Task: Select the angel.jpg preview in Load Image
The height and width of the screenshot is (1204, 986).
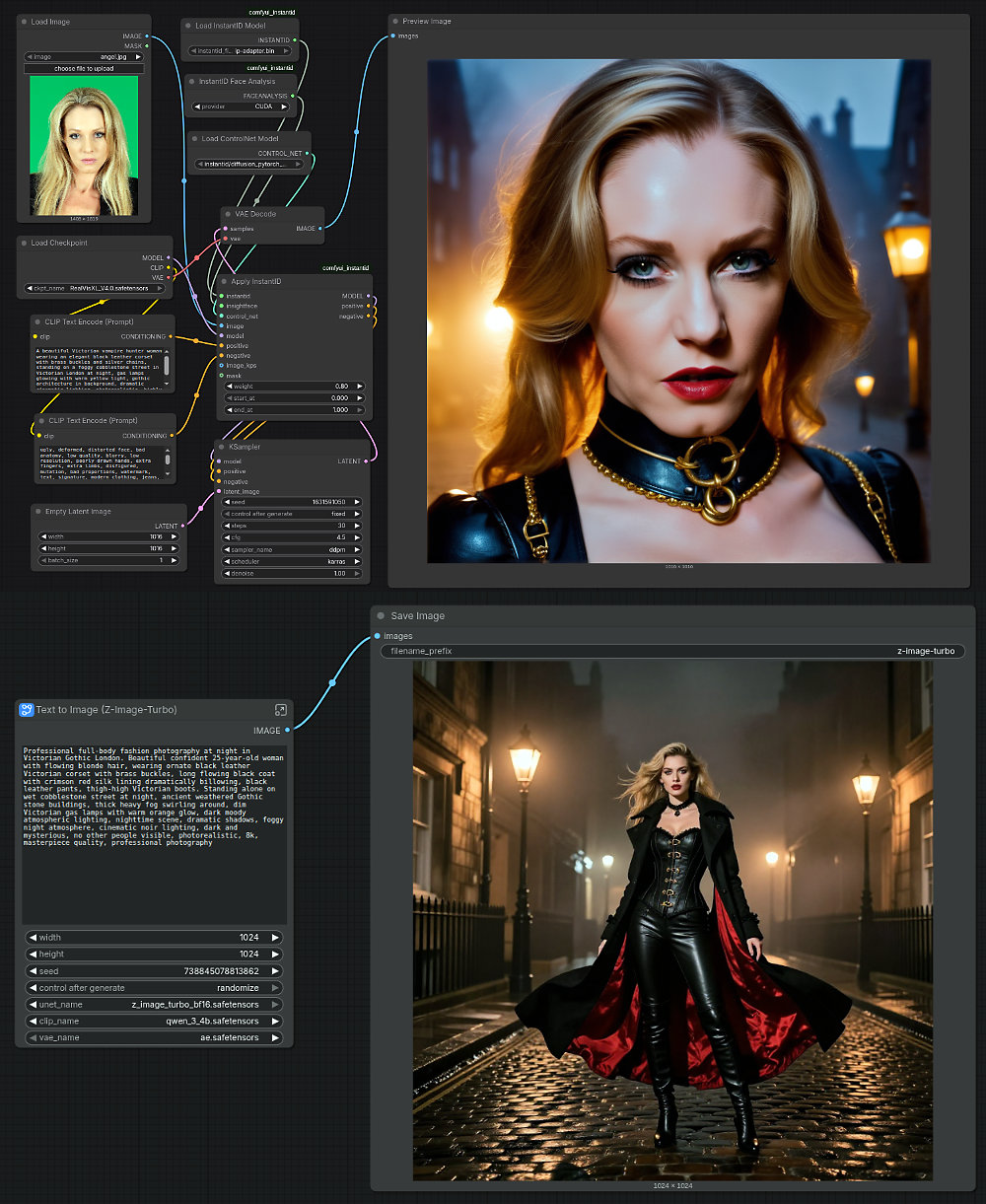Action: pyautogui.click(x=84, y=145)
